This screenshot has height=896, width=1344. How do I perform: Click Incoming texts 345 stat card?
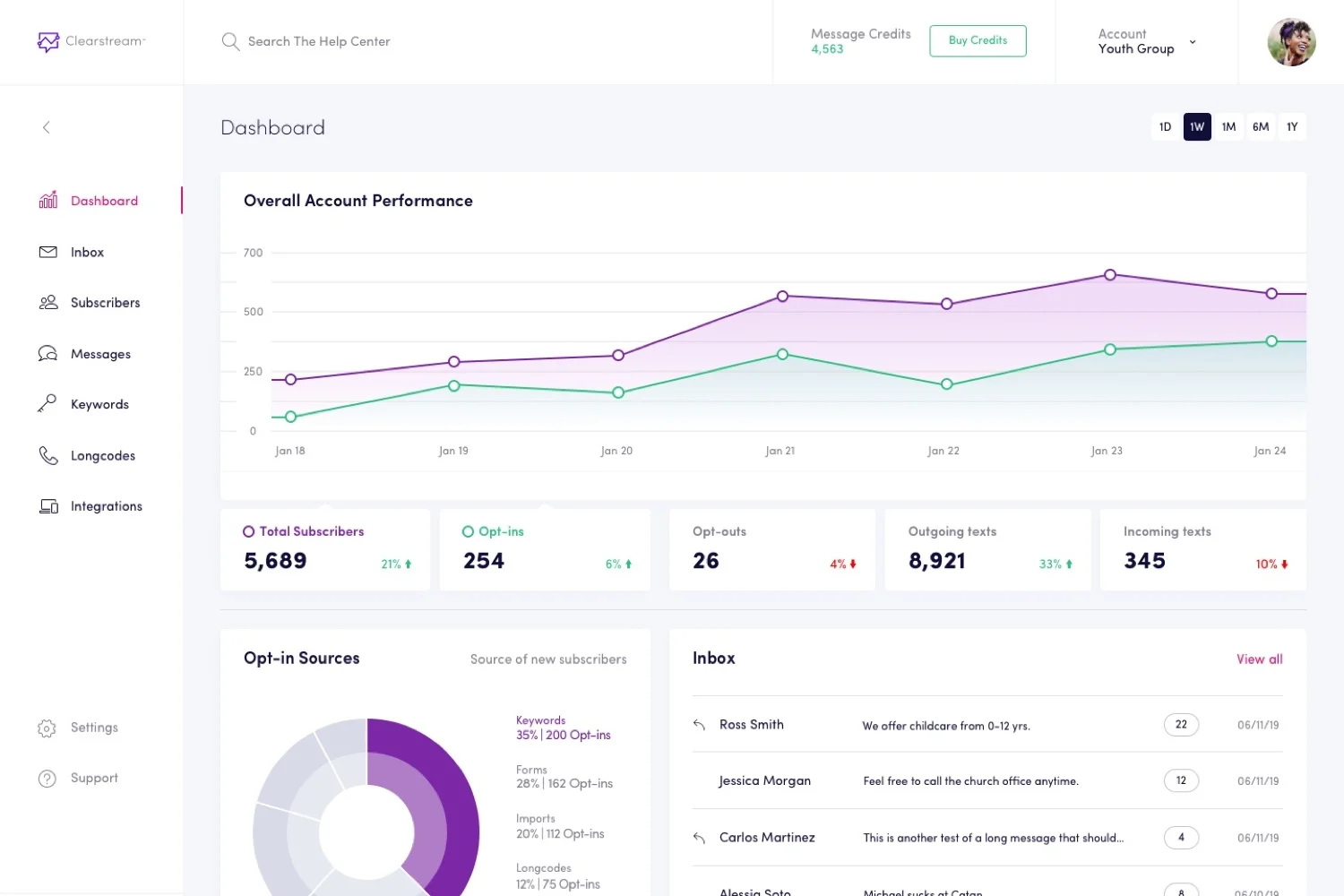1202,549
